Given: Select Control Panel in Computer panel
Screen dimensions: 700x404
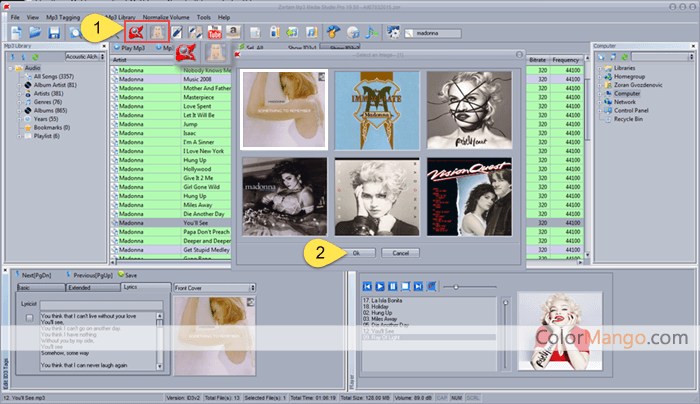Looking at the screenshot, I should point(631,111).
